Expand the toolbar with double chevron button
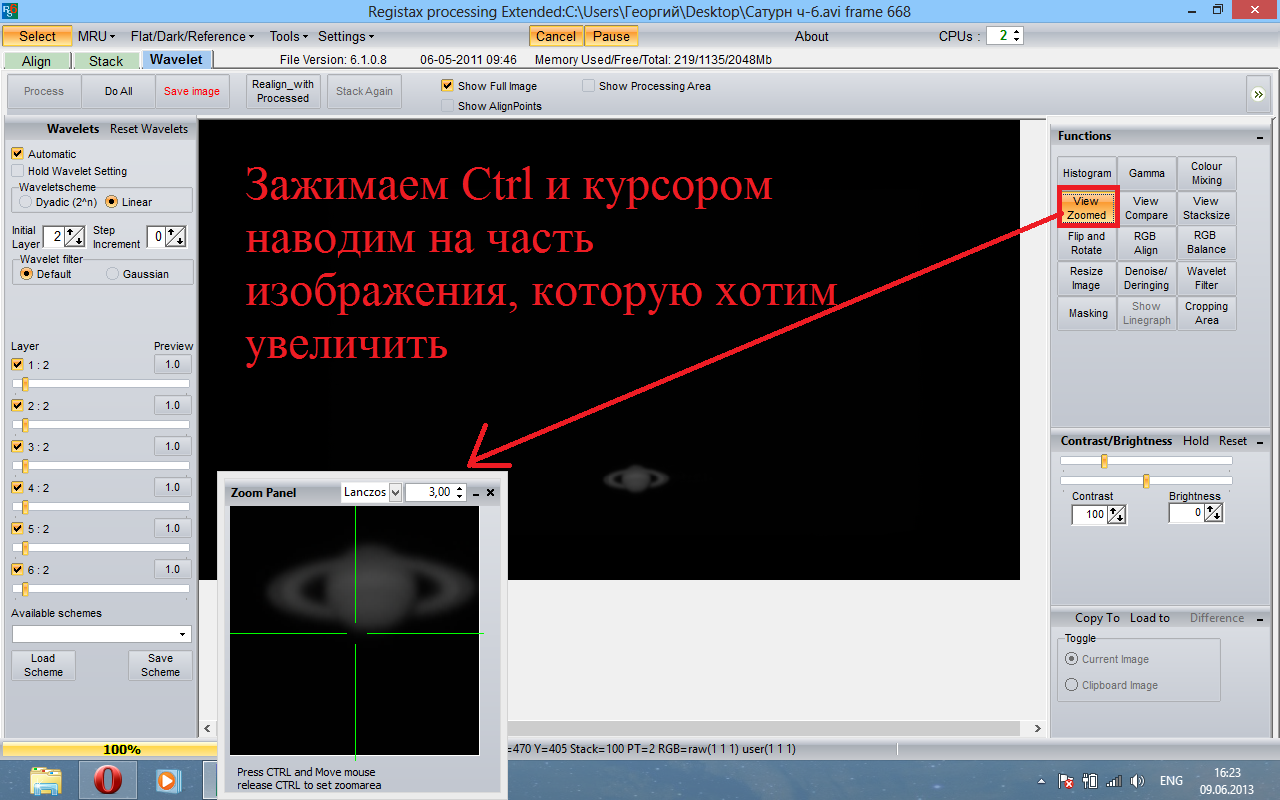This screenshot has height=800, width=1280. [1257, 93]
